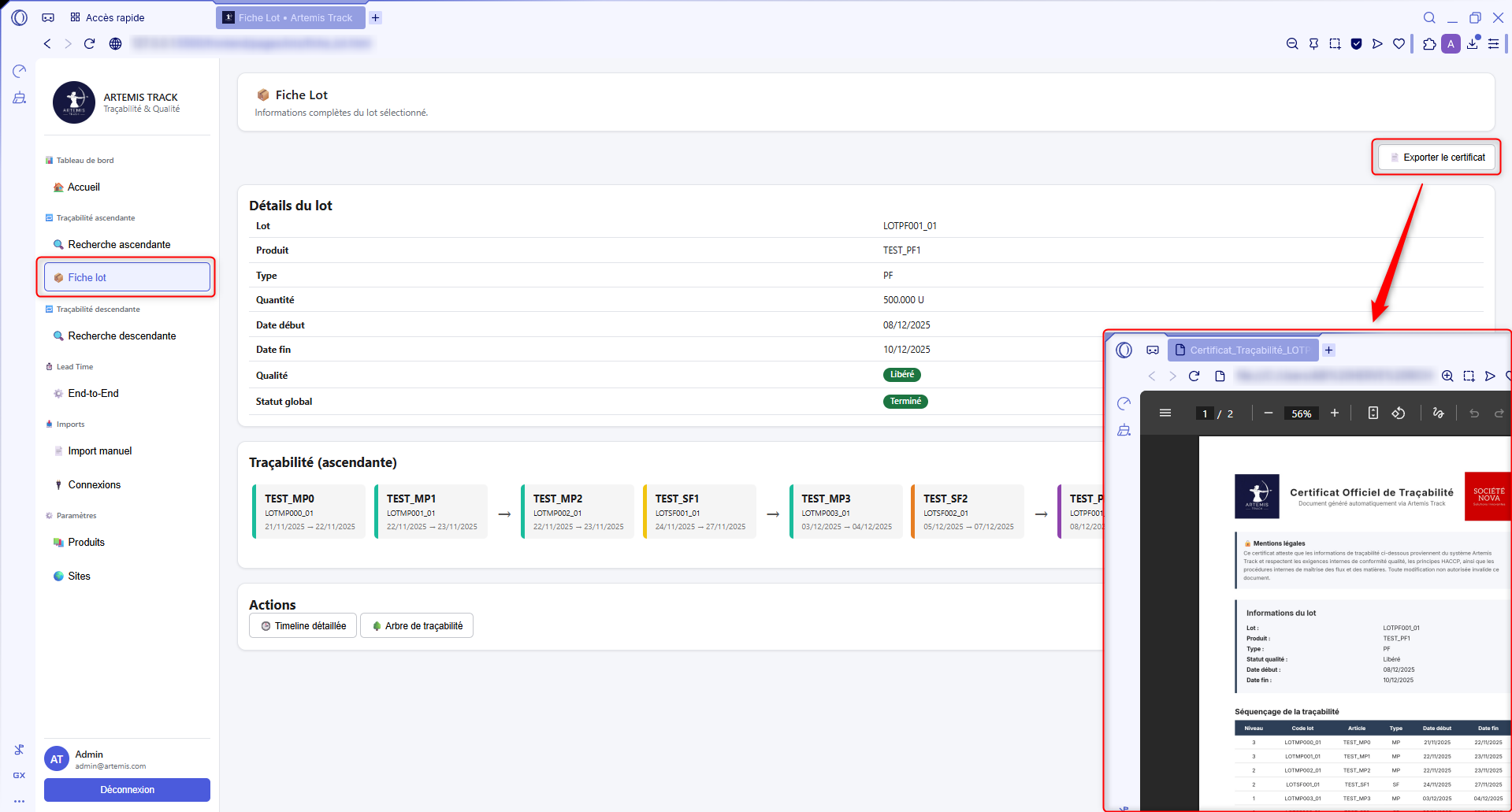Open the Accueil page in the sidebar

tap(84, 187)
